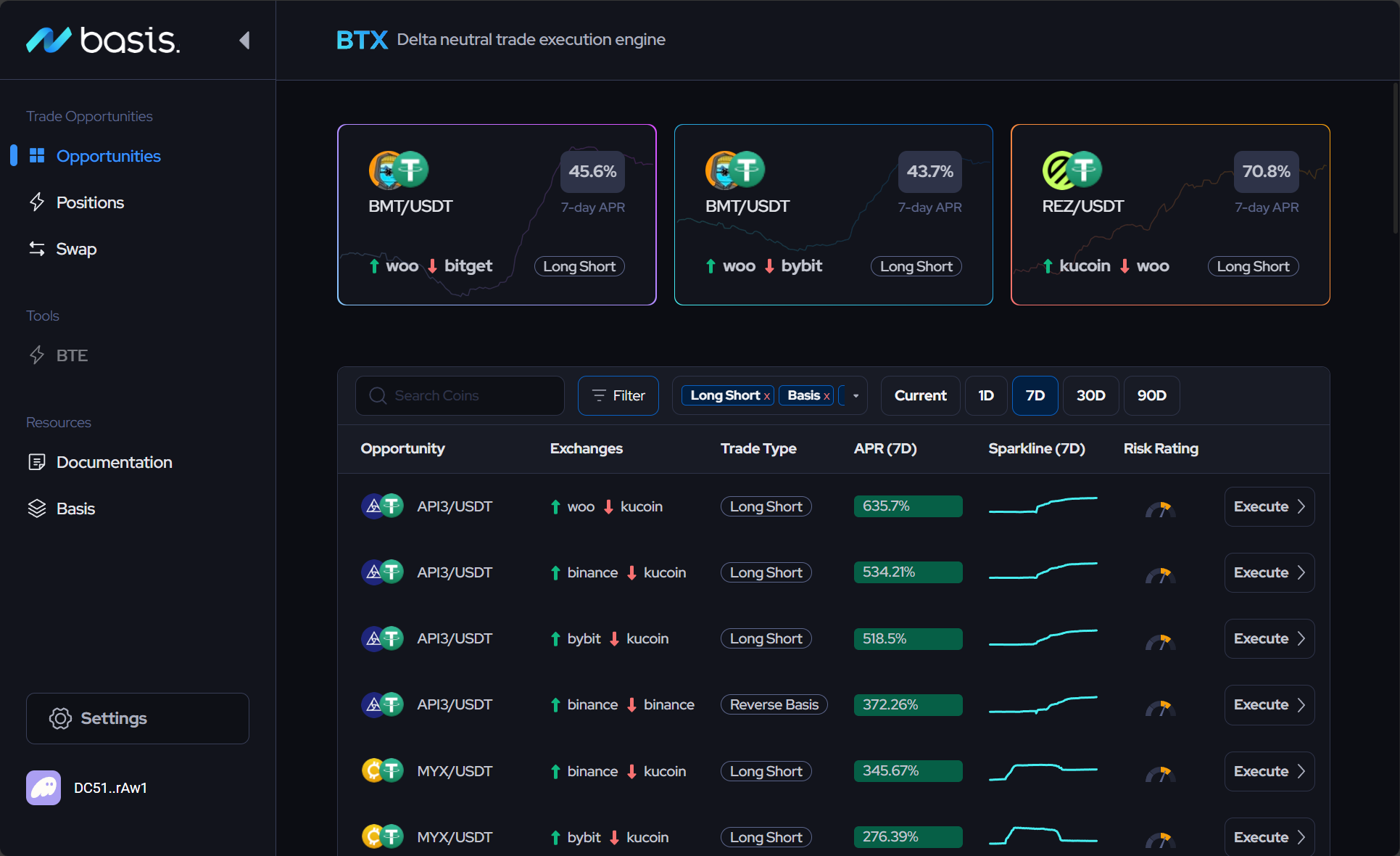Click the Documentation page icon
The width and height of the screenshot is (1400, 856).
click(x=37, y=462)
